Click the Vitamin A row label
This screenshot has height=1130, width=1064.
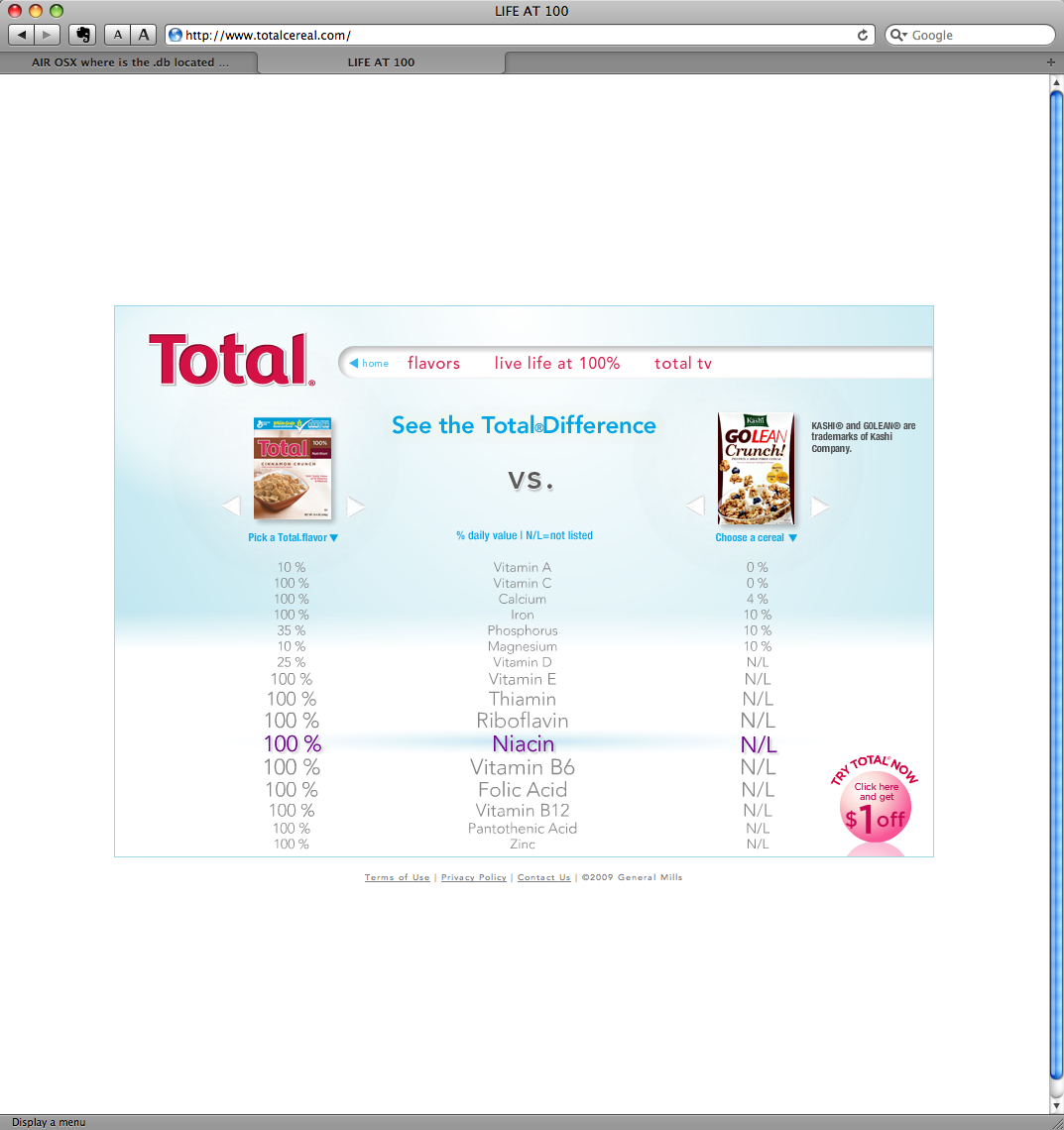pyautogui.click(x=523, y=567)
